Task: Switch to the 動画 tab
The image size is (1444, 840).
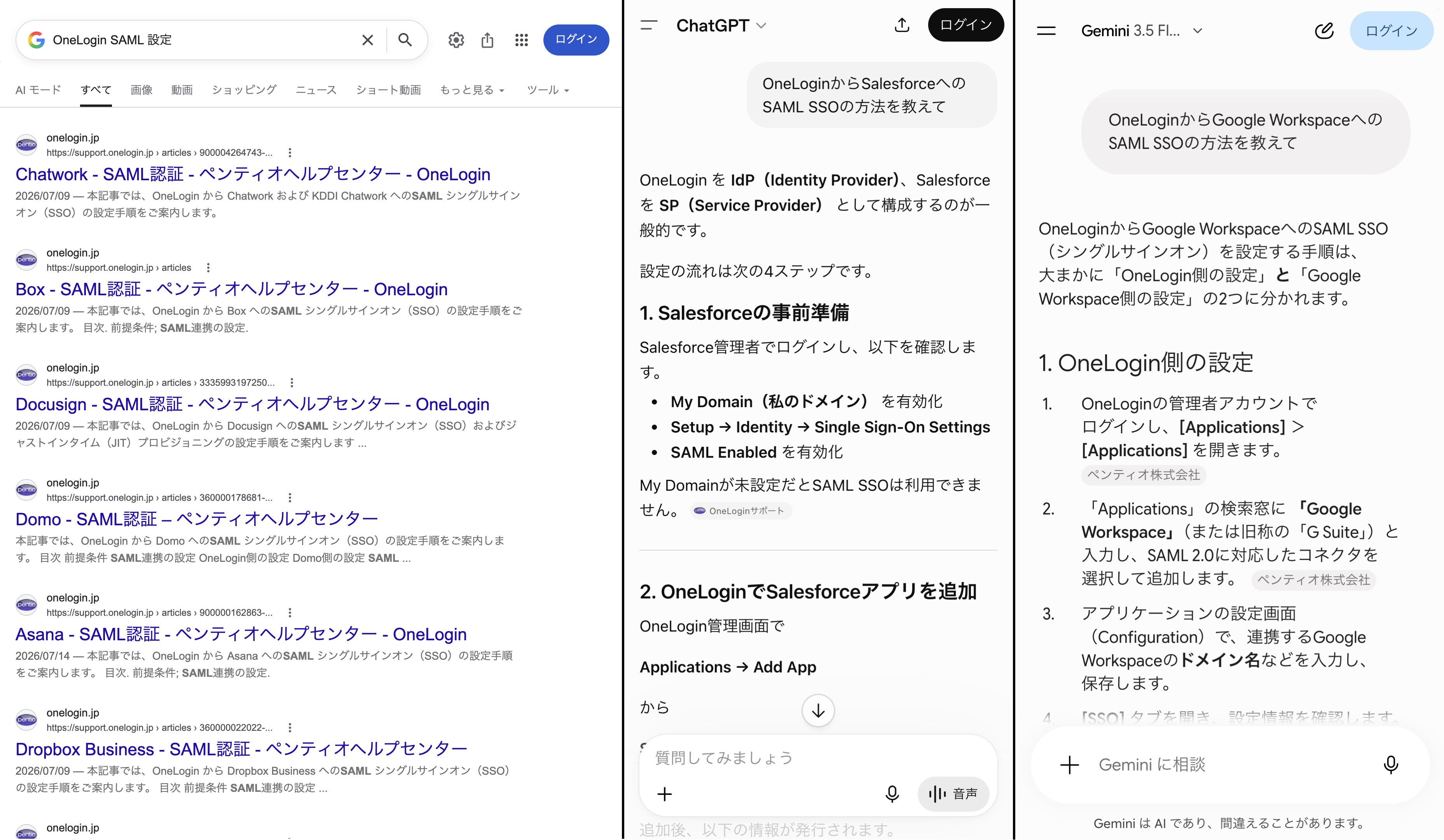Action: 182,90
